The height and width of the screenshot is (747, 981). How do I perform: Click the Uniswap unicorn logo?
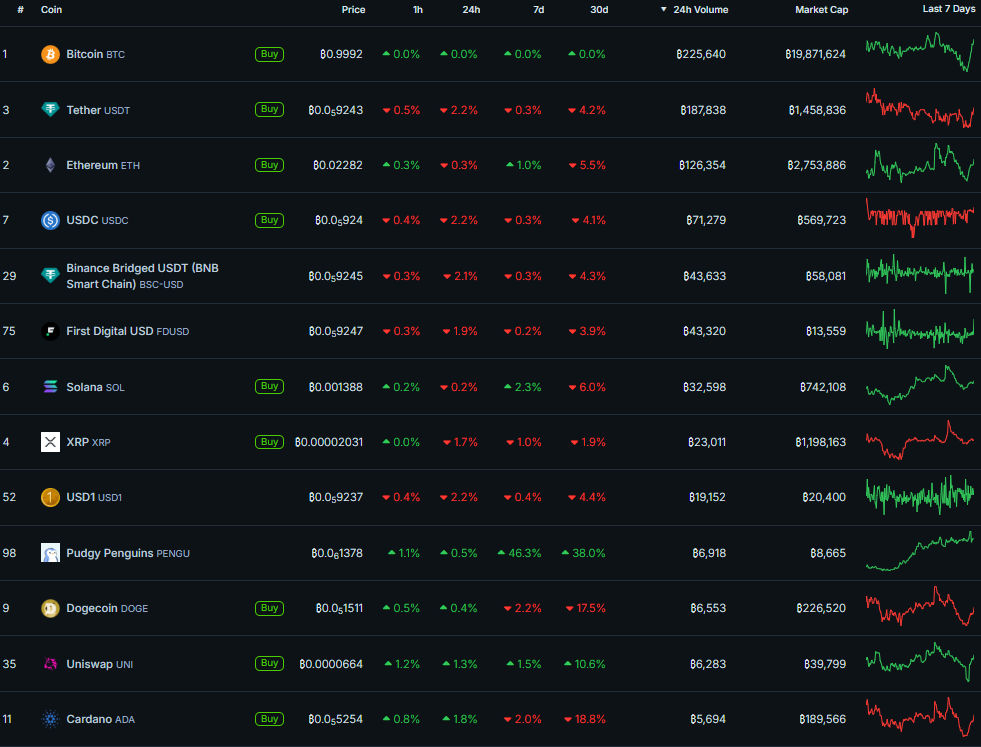(50, 664)
